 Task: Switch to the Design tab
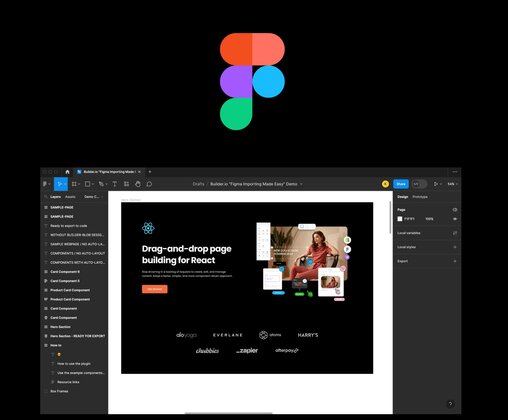(403, 197)
